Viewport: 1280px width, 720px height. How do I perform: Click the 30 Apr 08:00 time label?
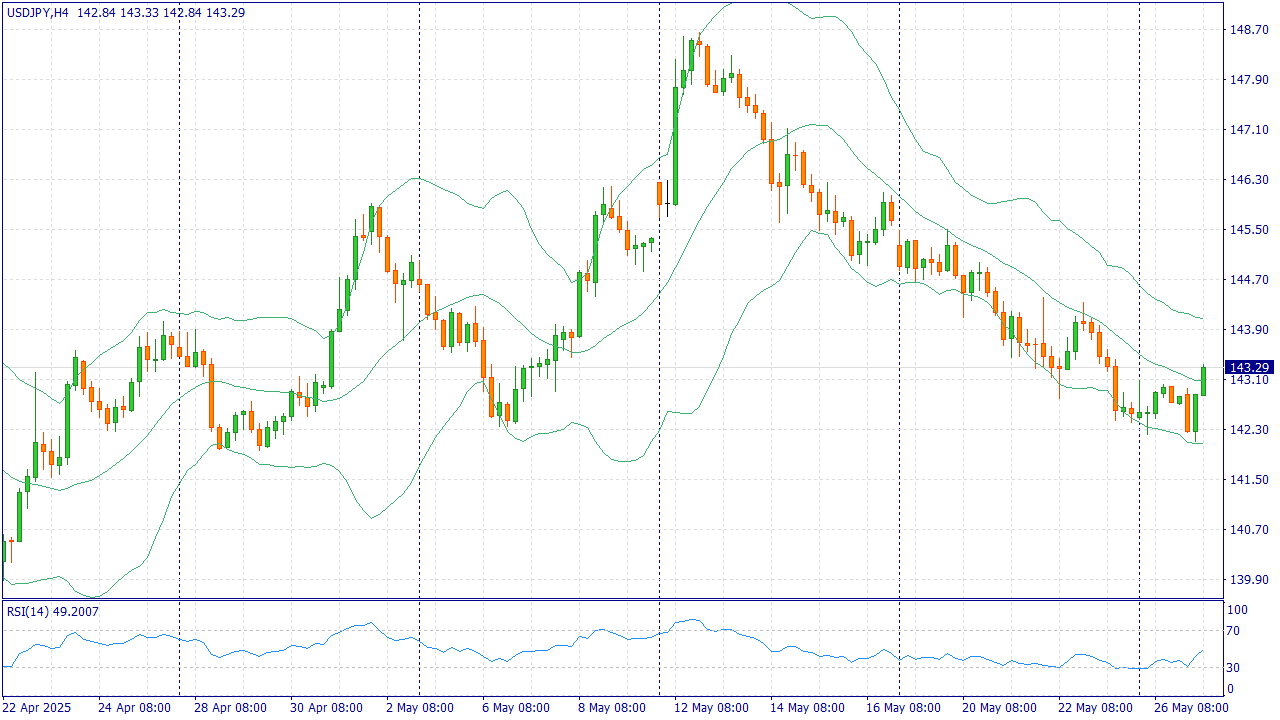326,707
